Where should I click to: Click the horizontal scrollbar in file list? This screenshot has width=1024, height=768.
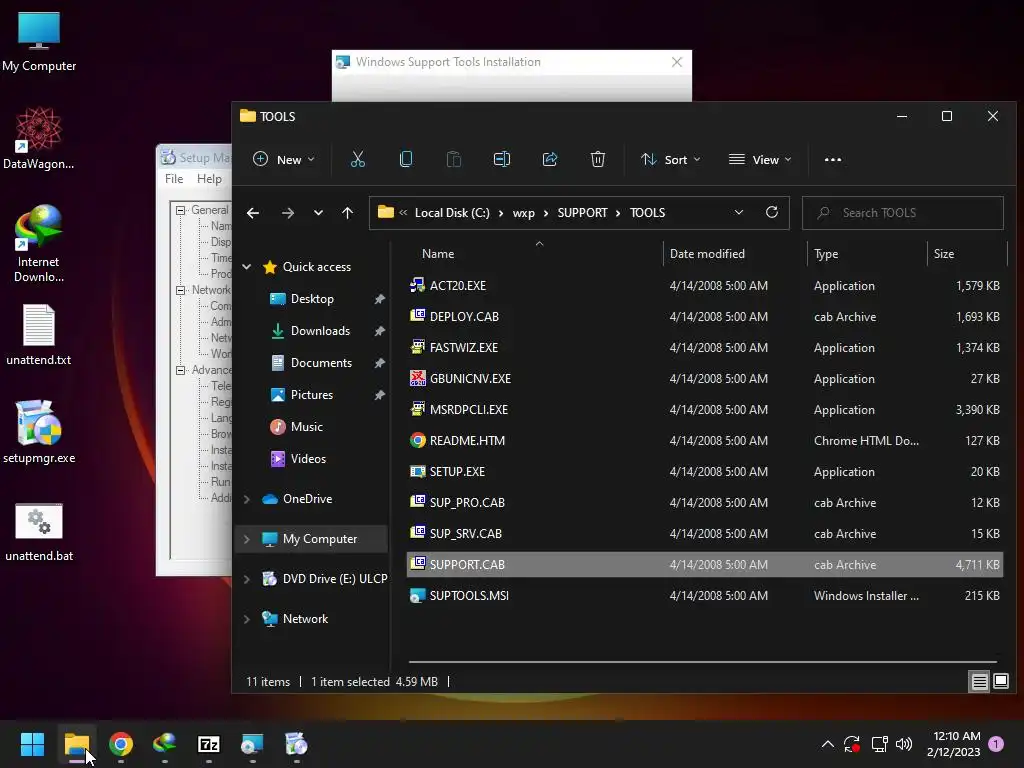coord(703,662)
